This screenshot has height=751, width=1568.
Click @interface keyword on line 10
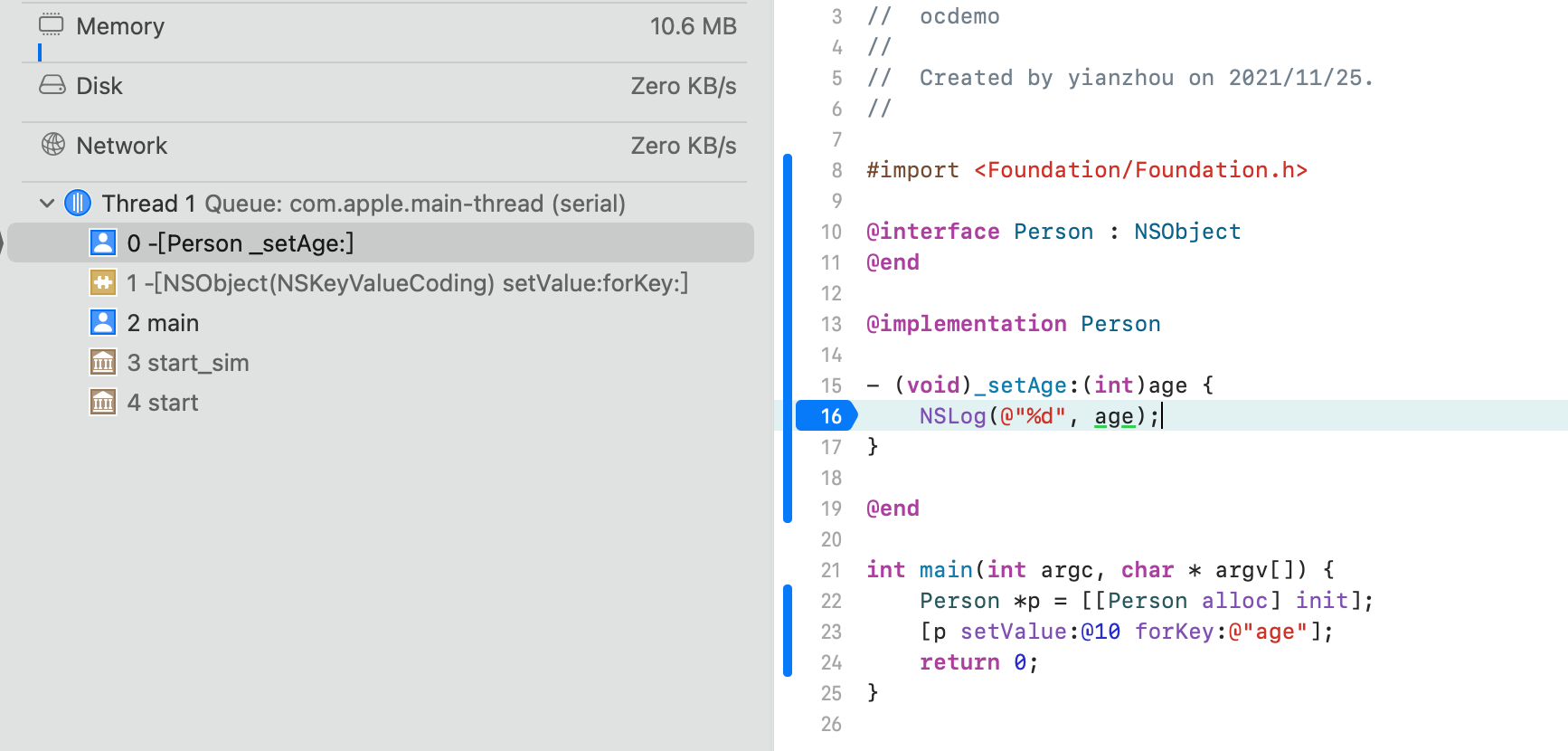[x=932, y=232]
